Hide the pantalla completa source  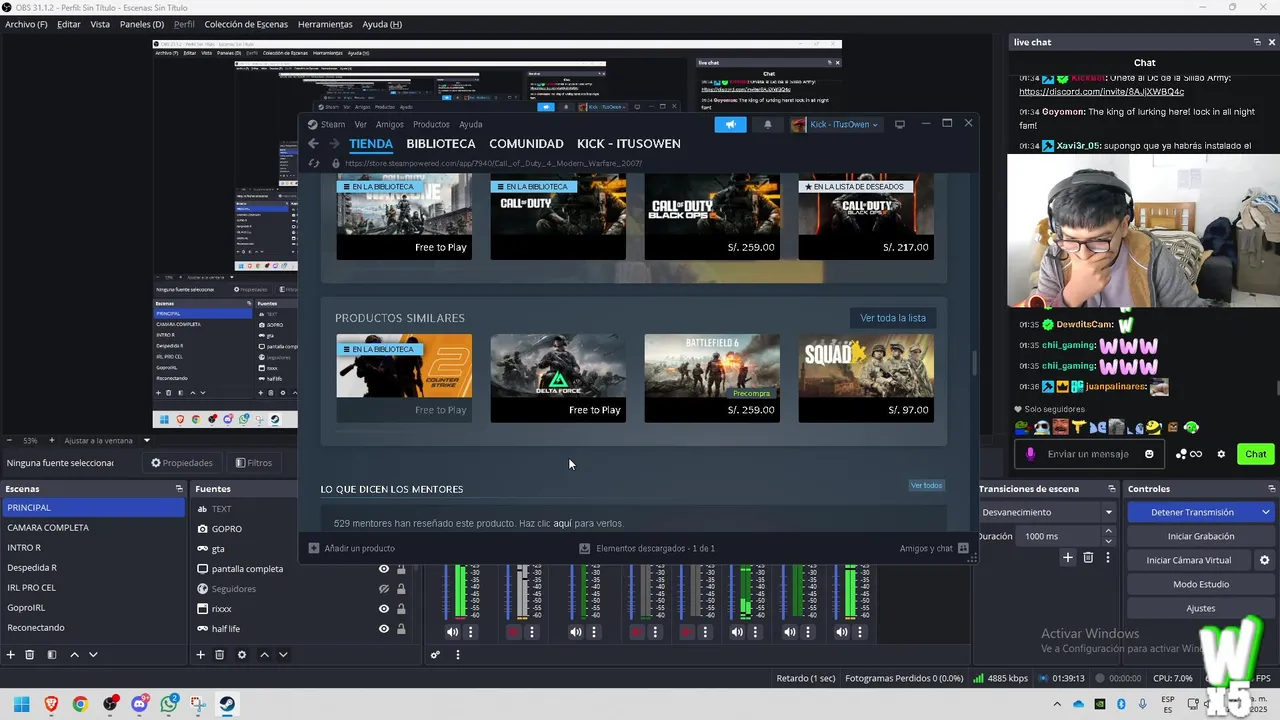coord(383,569)
